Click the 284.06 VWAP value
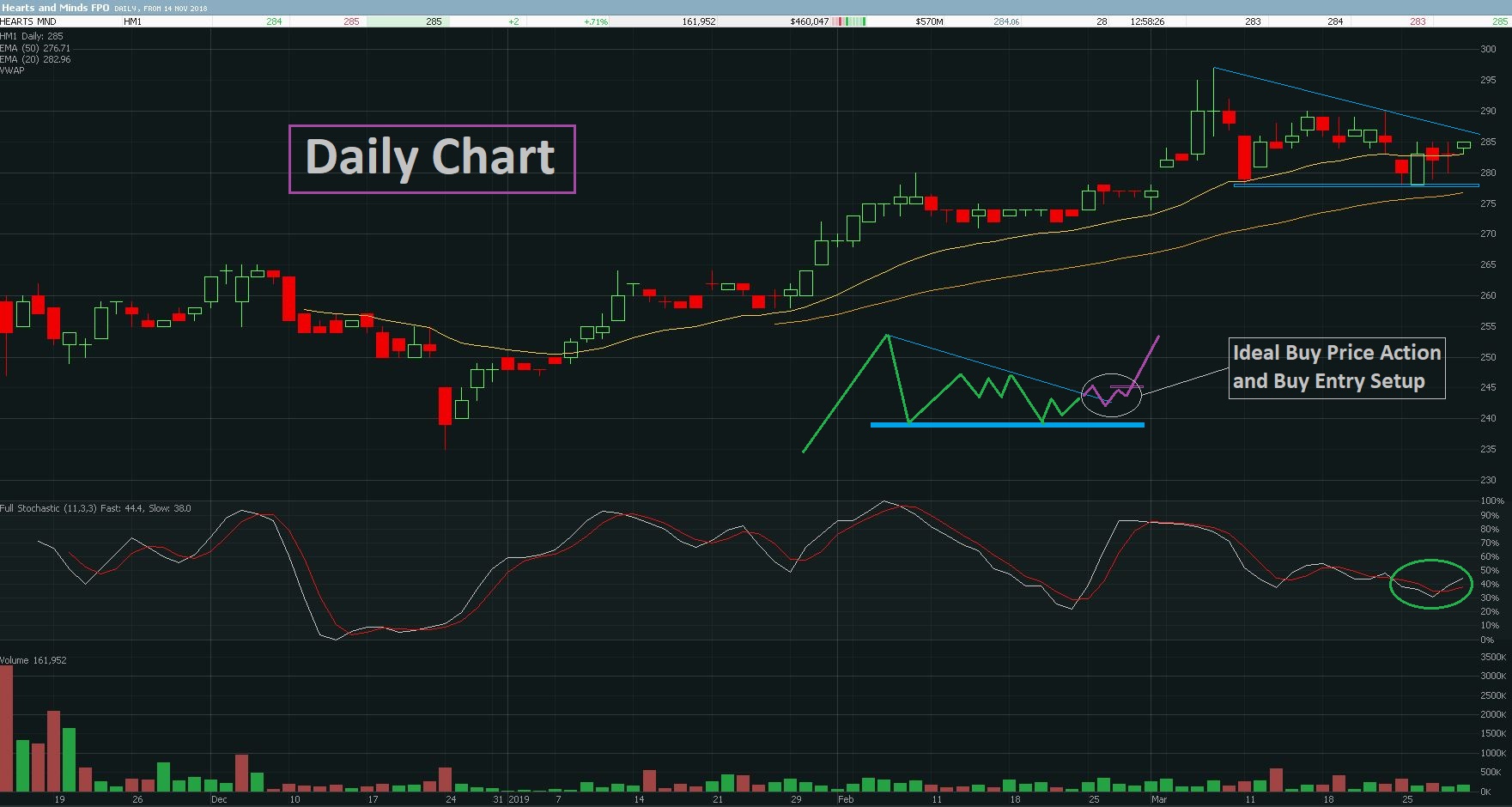Image resolution: width=1512 pixels, height=807 pixels. (x=1006, y=21)
